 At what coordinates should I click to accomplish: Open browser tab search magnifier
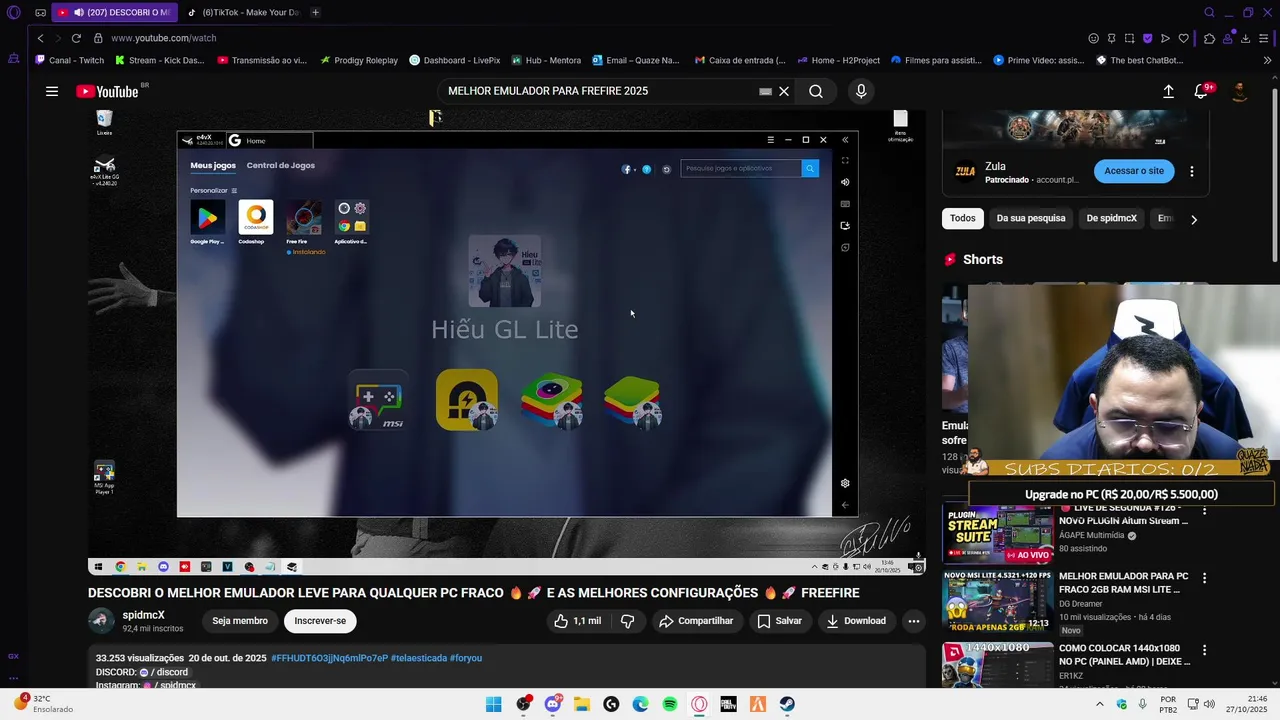(1209, 12)
